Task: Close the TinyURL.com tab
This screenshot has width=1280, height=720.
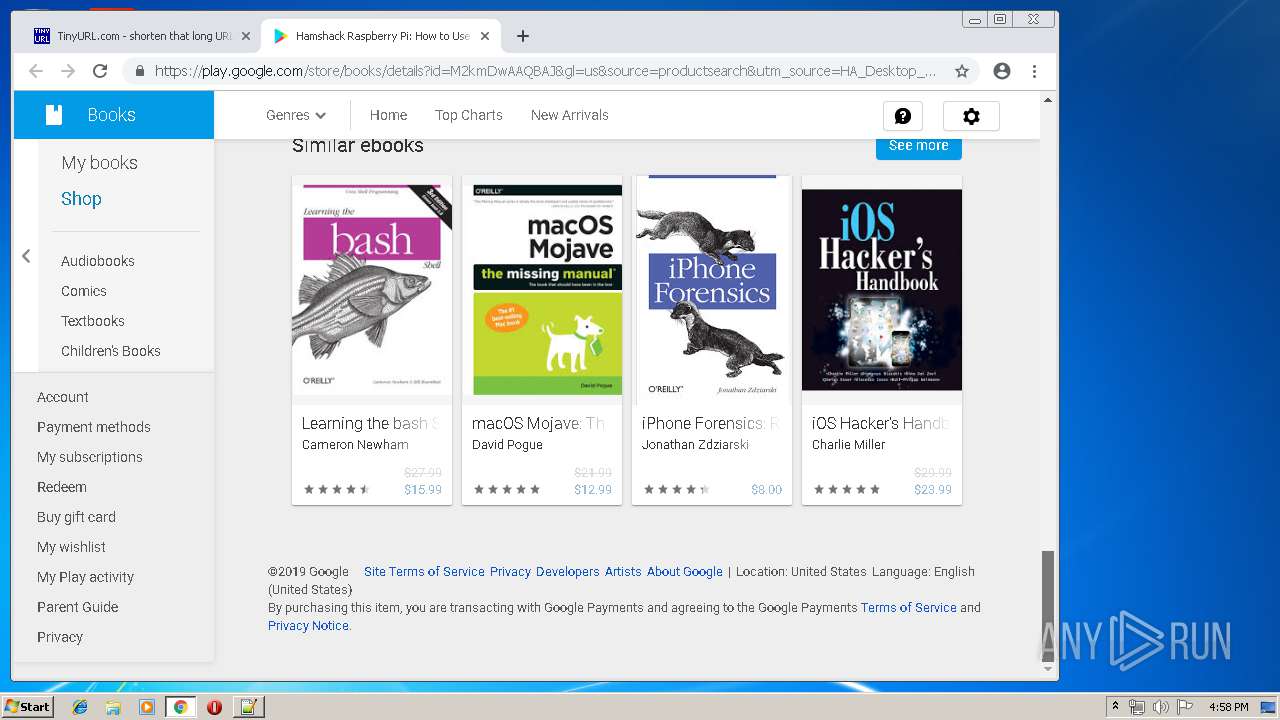Action: [246, 36]
